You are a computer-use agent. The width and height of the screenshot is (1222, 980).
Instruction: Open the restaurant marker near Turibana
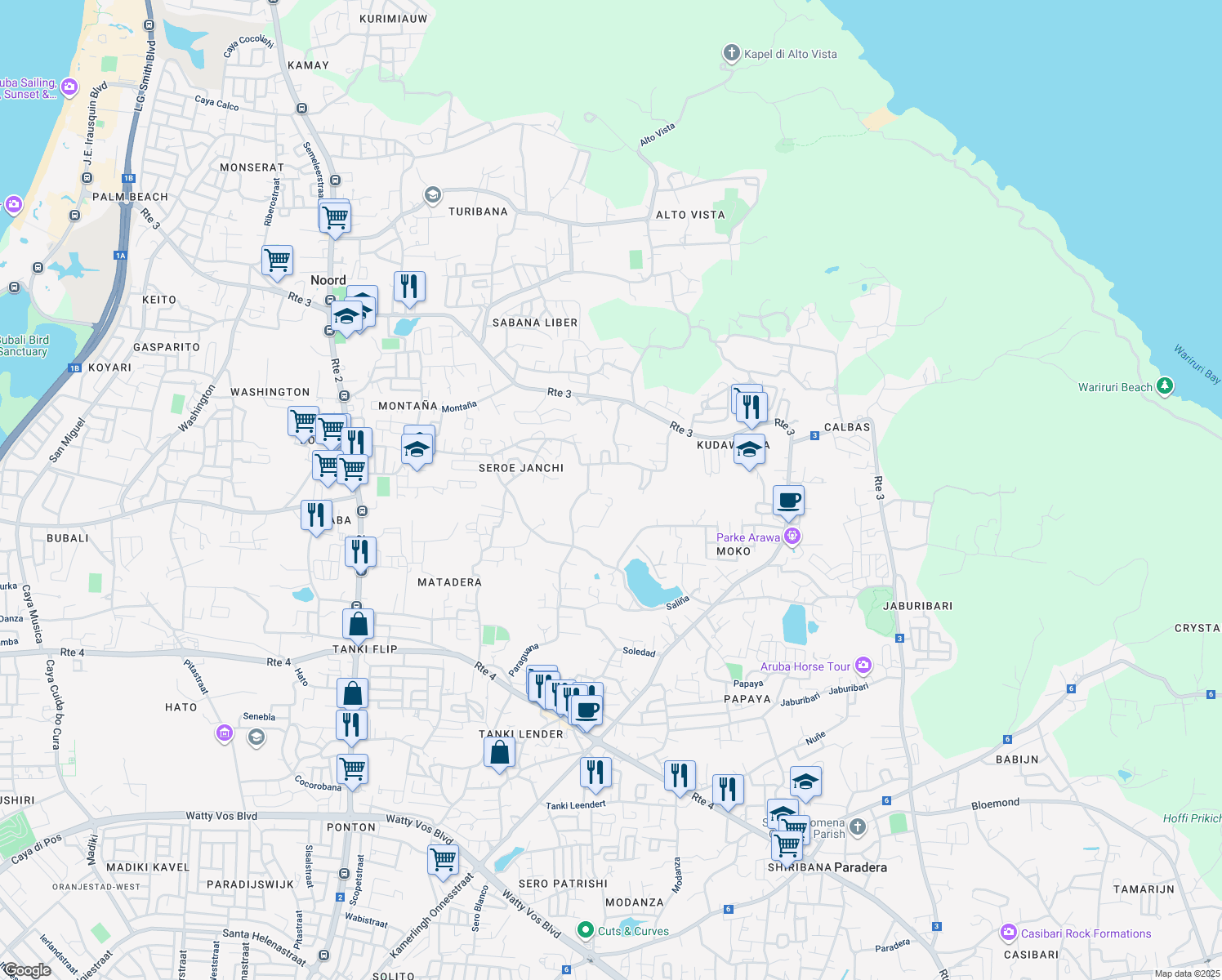click(x=409, y=286)
